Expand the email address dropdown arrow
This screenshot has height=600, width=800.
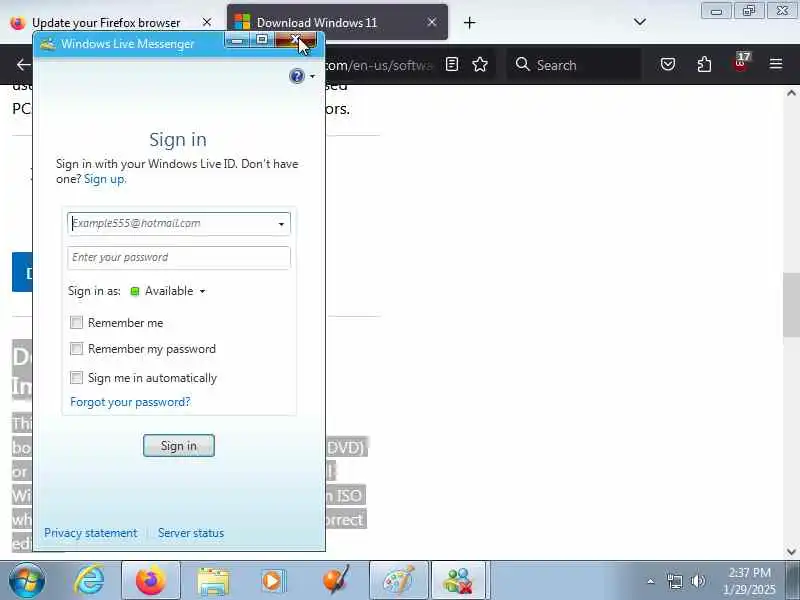[281, 224]
